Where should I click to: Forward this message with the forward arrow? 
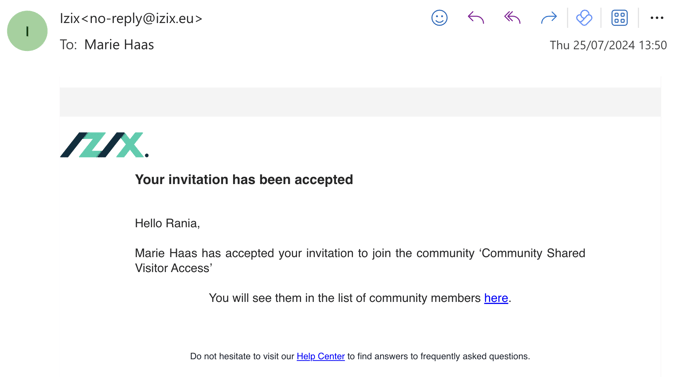coord(548,18)
